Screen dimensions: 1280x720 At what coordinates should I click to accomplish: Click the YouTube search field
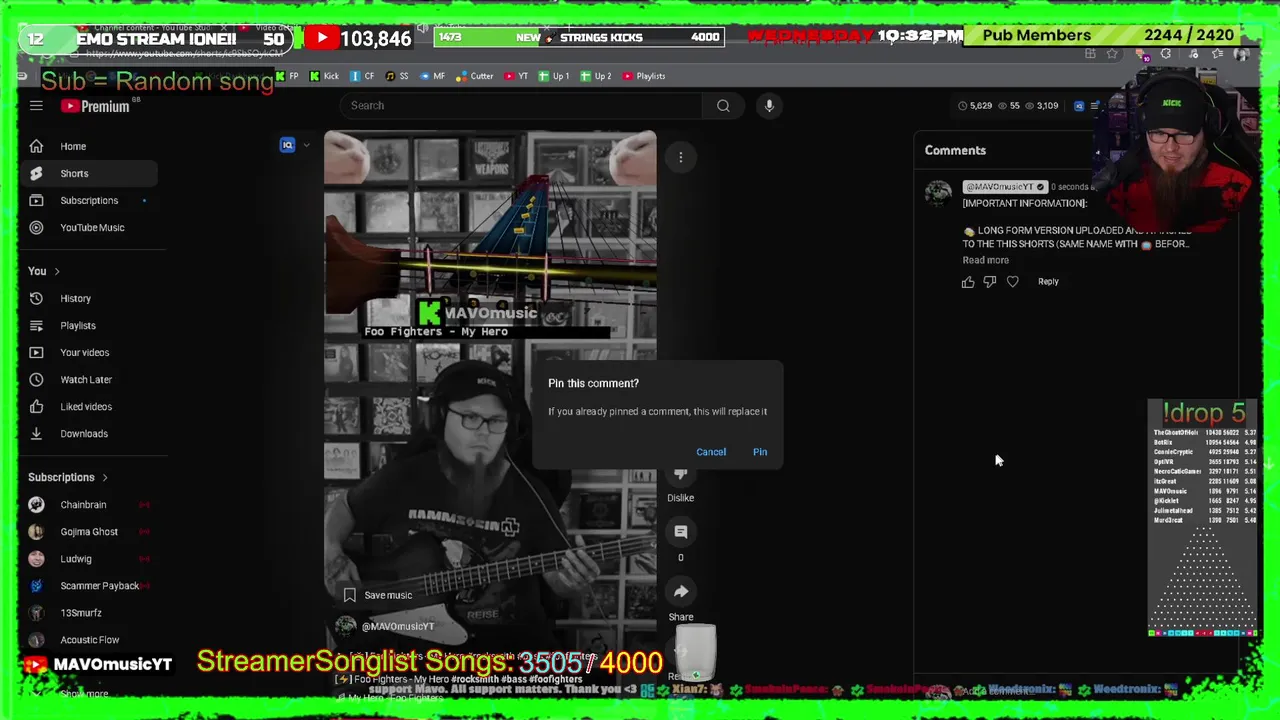(520, 105)
